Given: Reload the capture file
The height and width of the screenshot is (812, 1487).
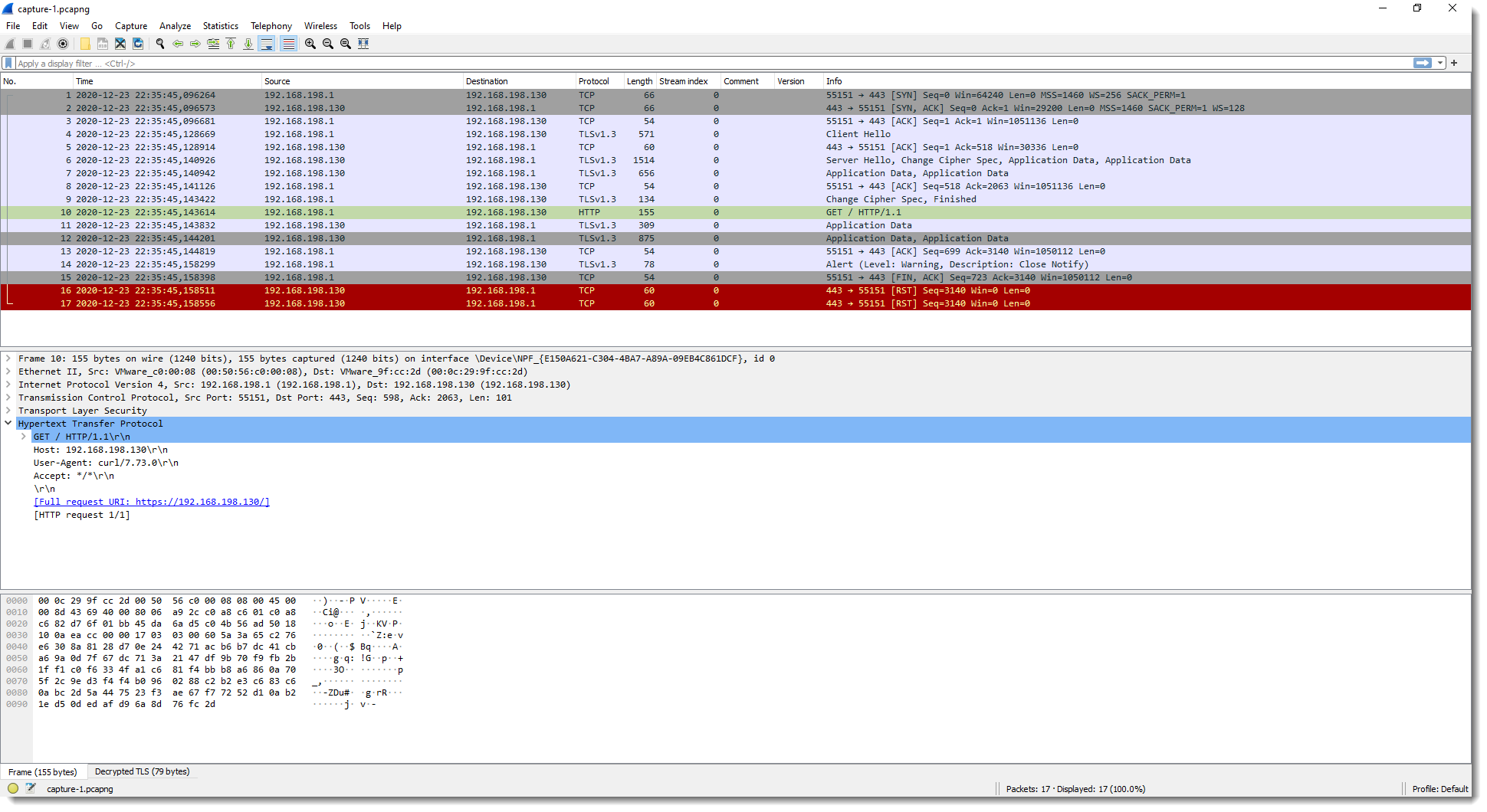Looking at the screenshot, I should pos(138,44).
